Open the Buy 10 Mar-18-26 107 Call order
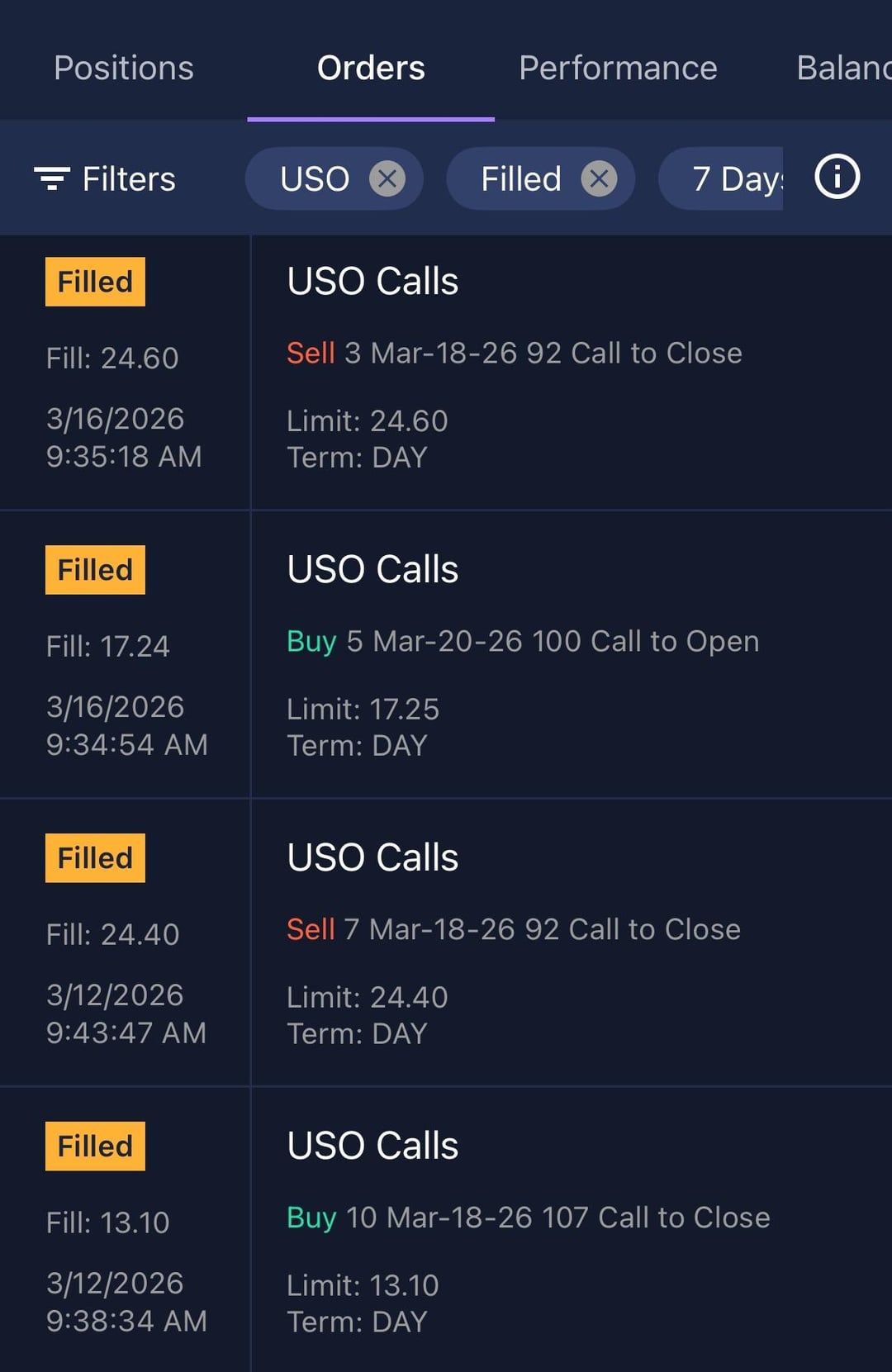Screen dimensions: 892x1372 pos(528,1218)
